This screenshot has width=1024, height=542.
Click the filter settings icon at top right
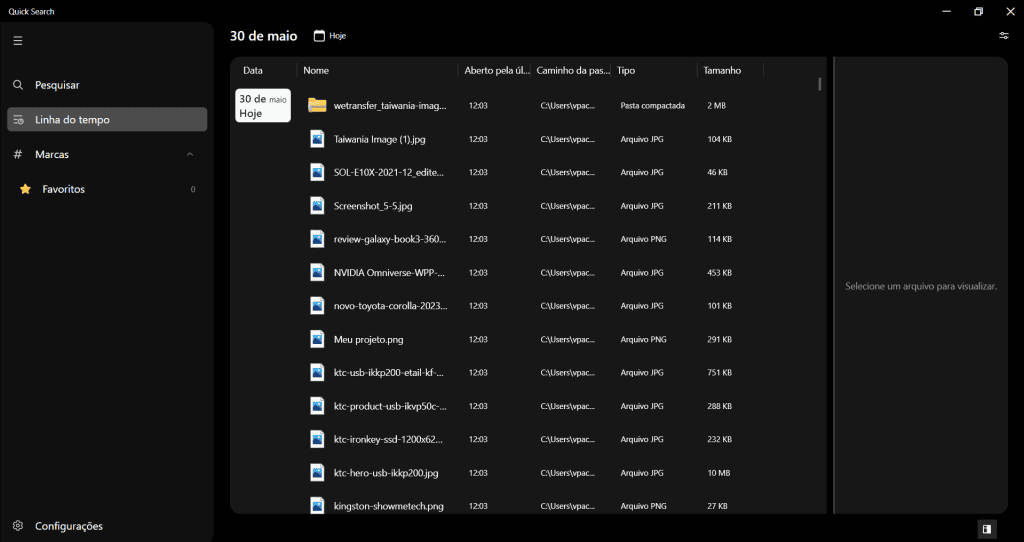[x=1004, y=36]
